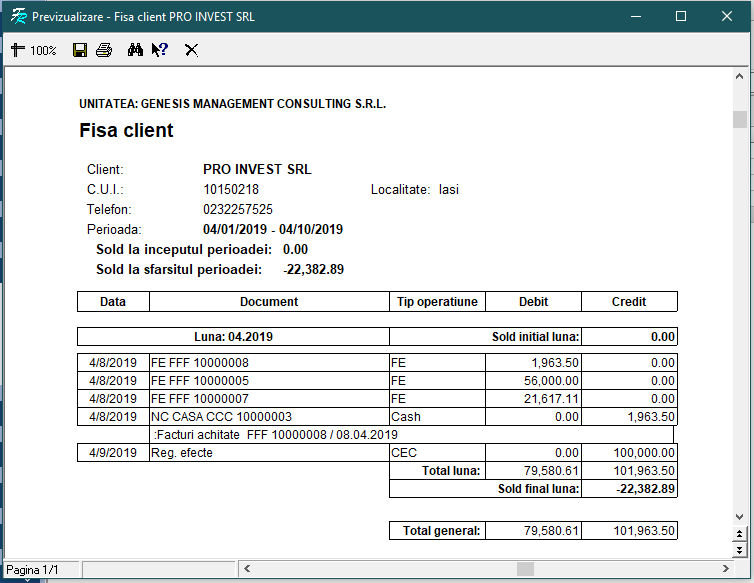Open Find with the binoculars icon
Screen dimensions: 754x583
(x=136, y=50)
